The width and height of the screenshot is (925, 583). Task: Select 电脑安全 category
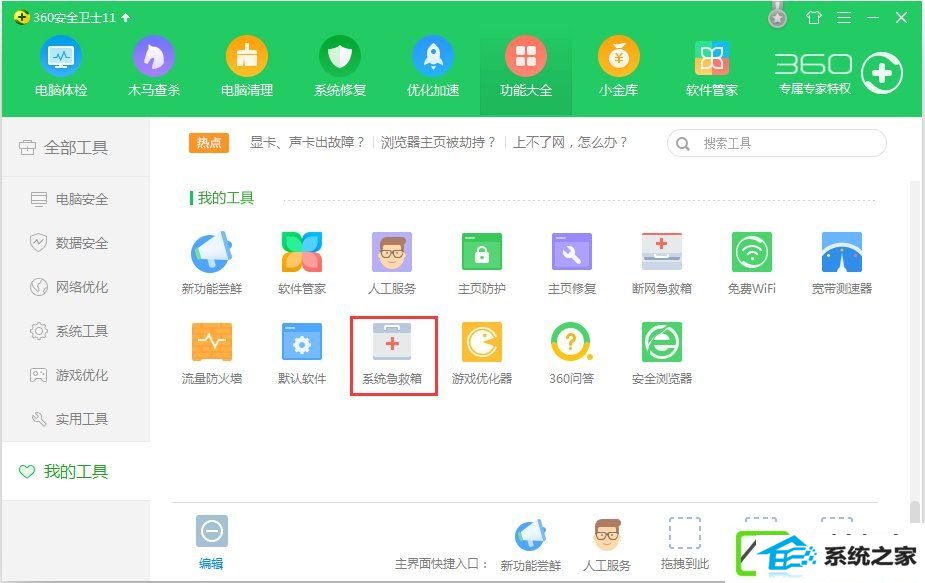tap(76, 199)
